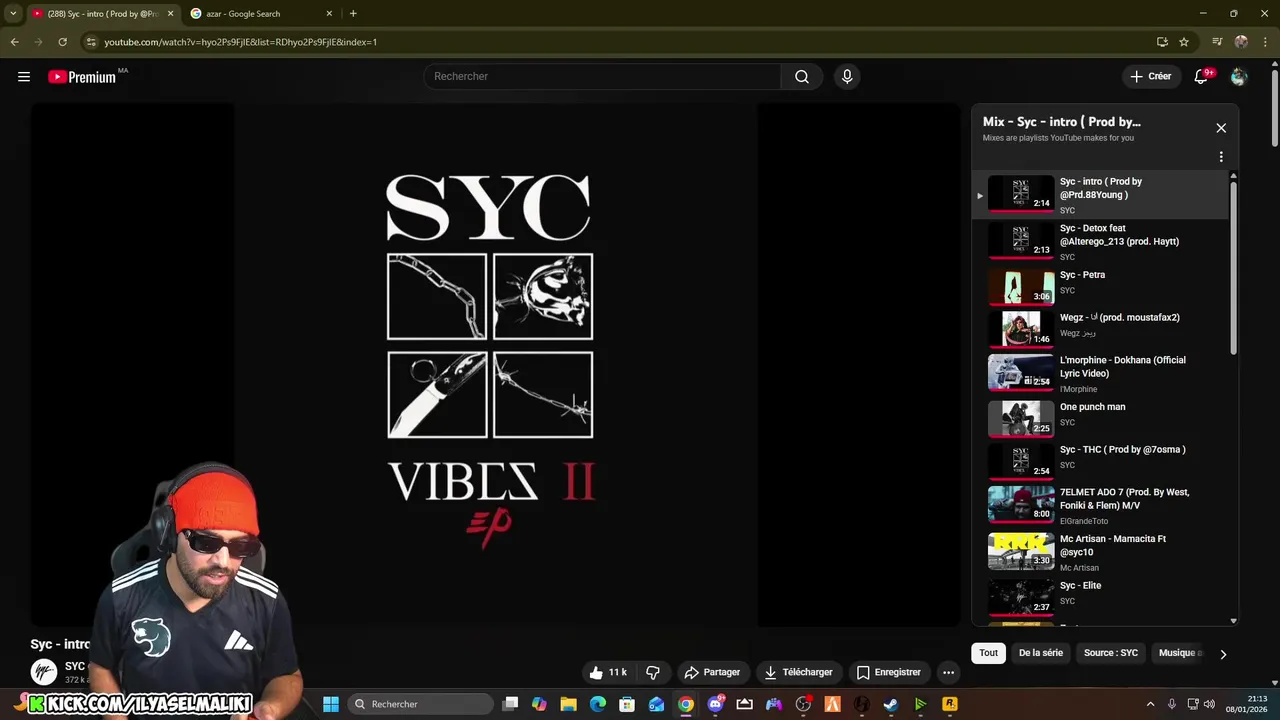Open Discord from the taskbar

715,704
